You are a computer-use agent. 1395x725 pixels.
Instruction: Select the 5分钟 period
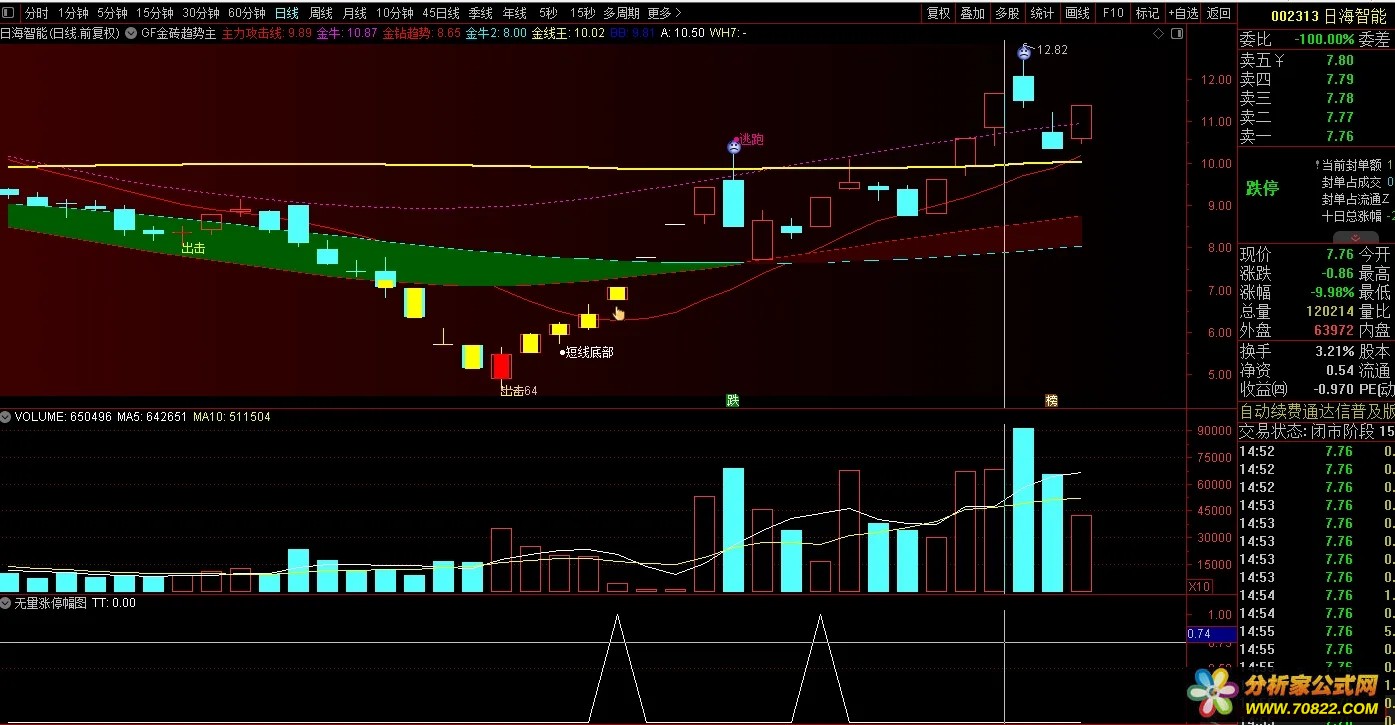112,13
